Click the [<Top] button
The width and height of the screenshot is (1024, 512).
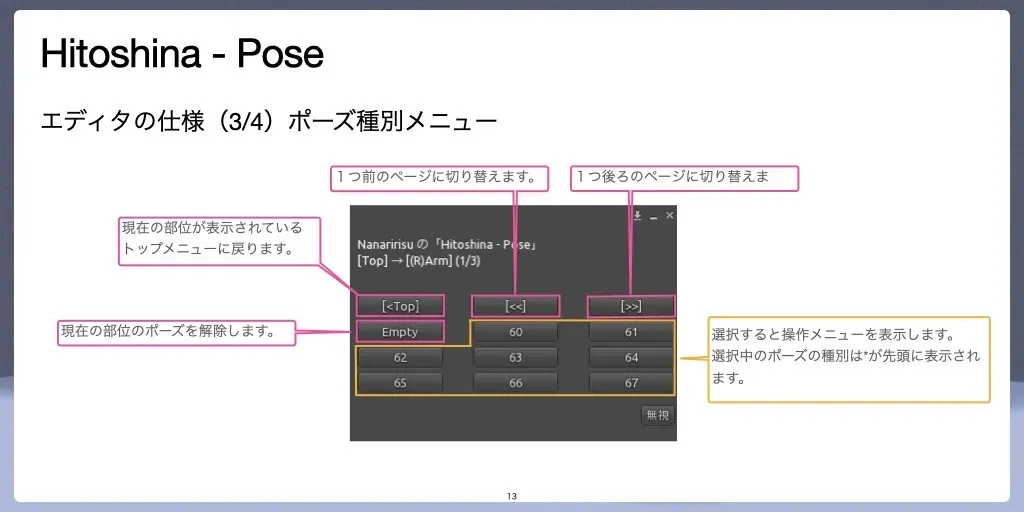coord(400,306)
